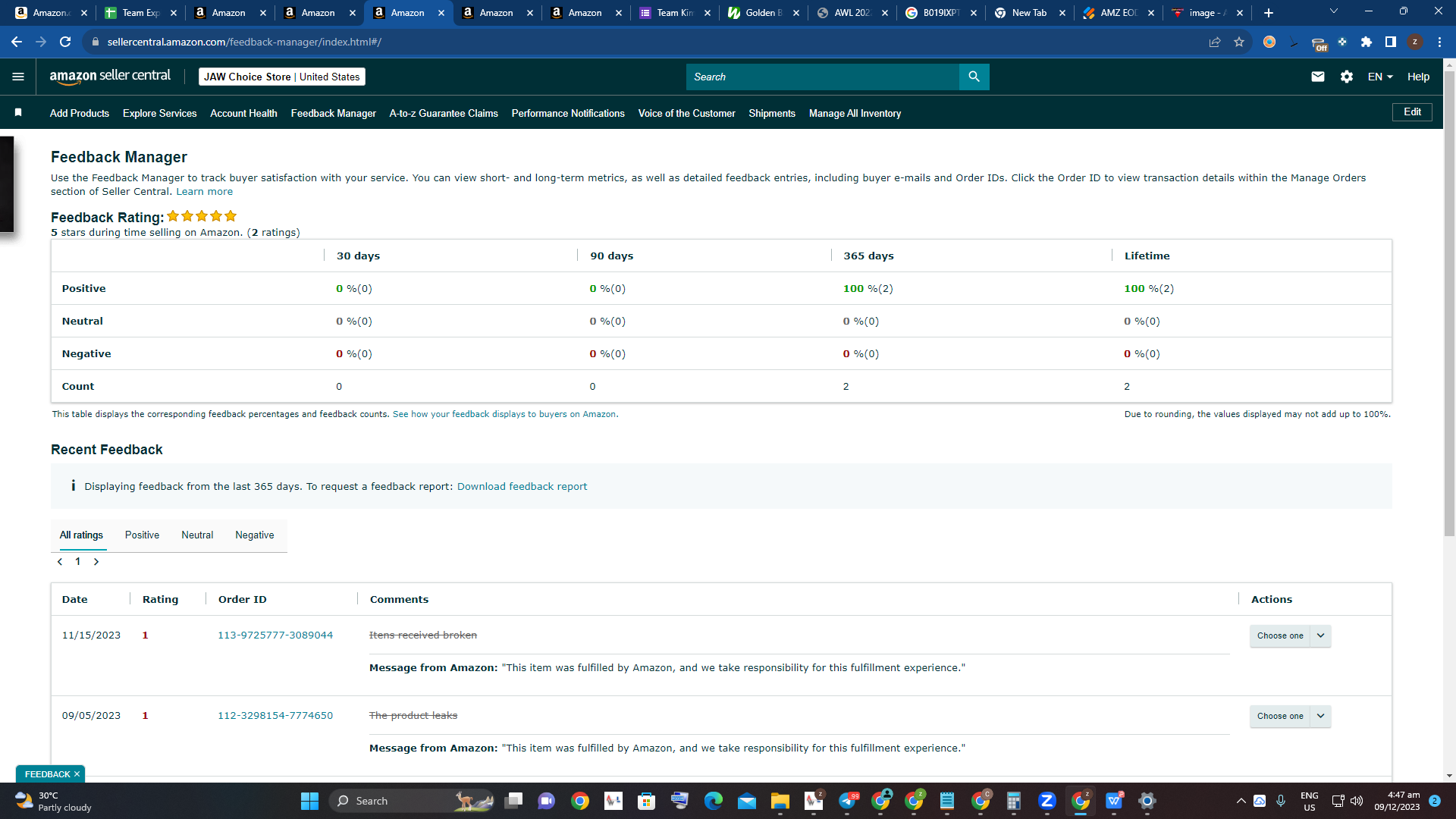Open See how your feedback displays link
The height and width of the screenshot is (819, 1456).
coord(505,414)
